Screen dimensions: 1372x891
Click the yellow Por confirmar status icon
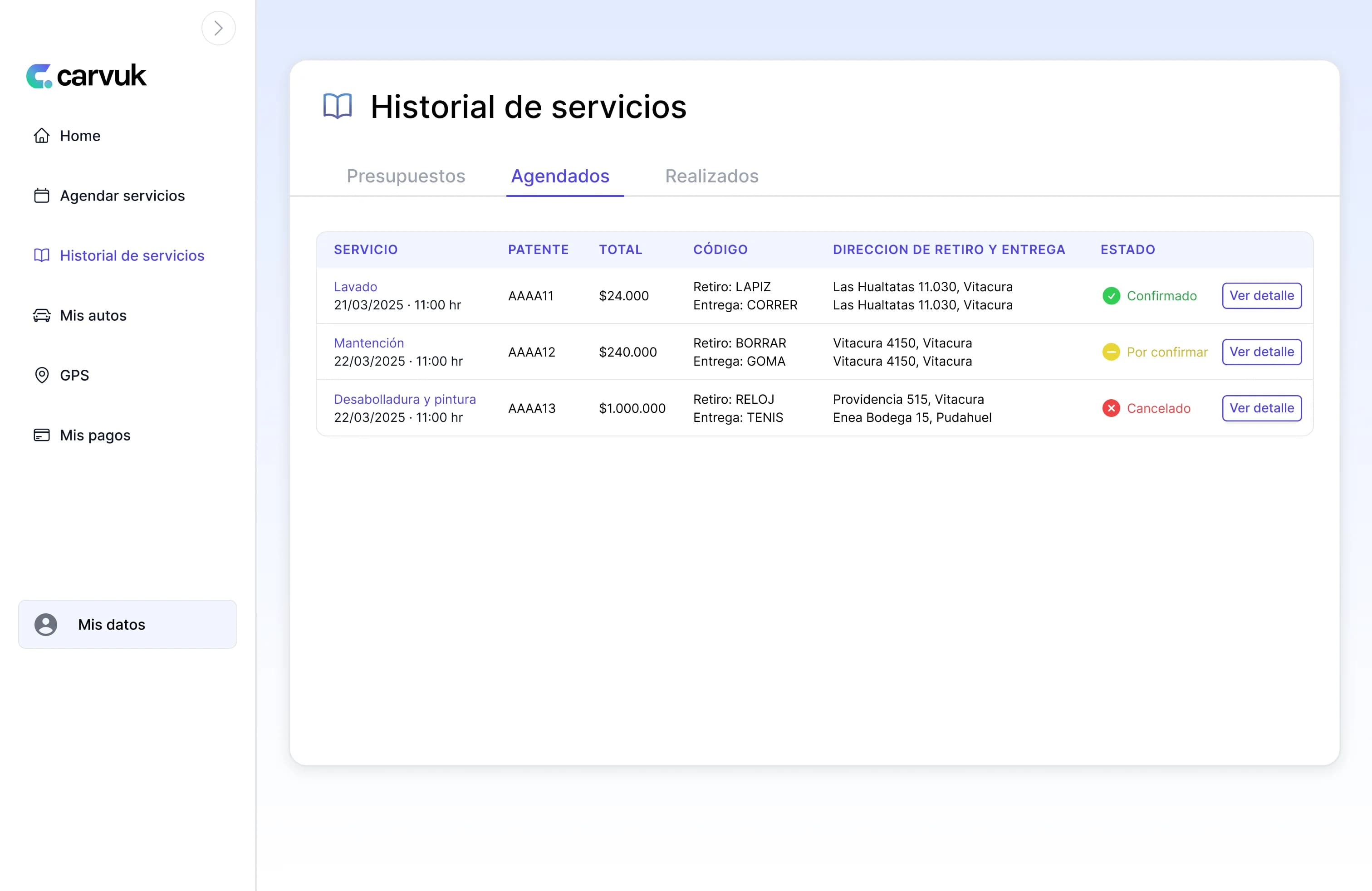(1111, 352)
